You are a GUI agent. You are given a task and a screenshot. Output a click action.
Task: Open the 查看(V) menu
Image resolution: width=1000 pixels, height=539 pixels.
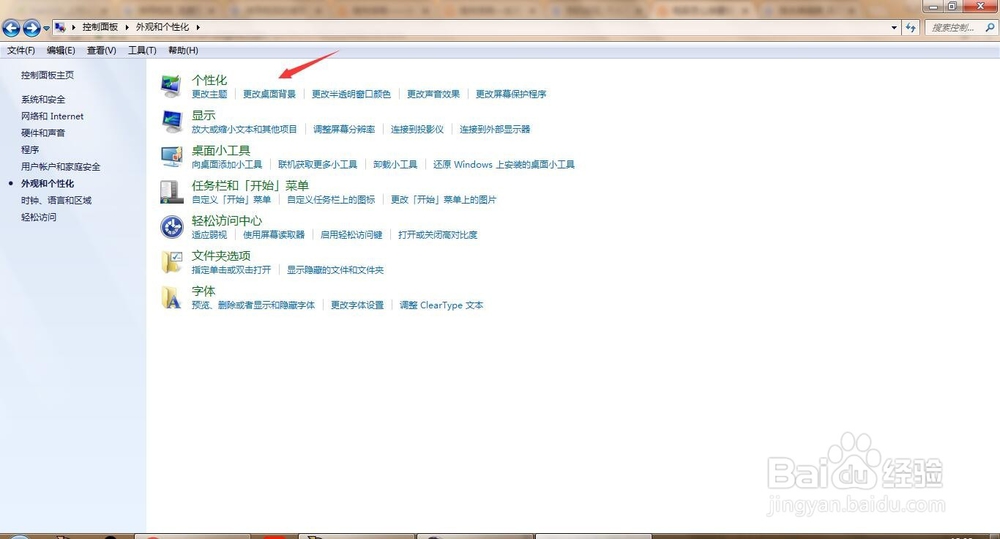click(x=101, y=50)
